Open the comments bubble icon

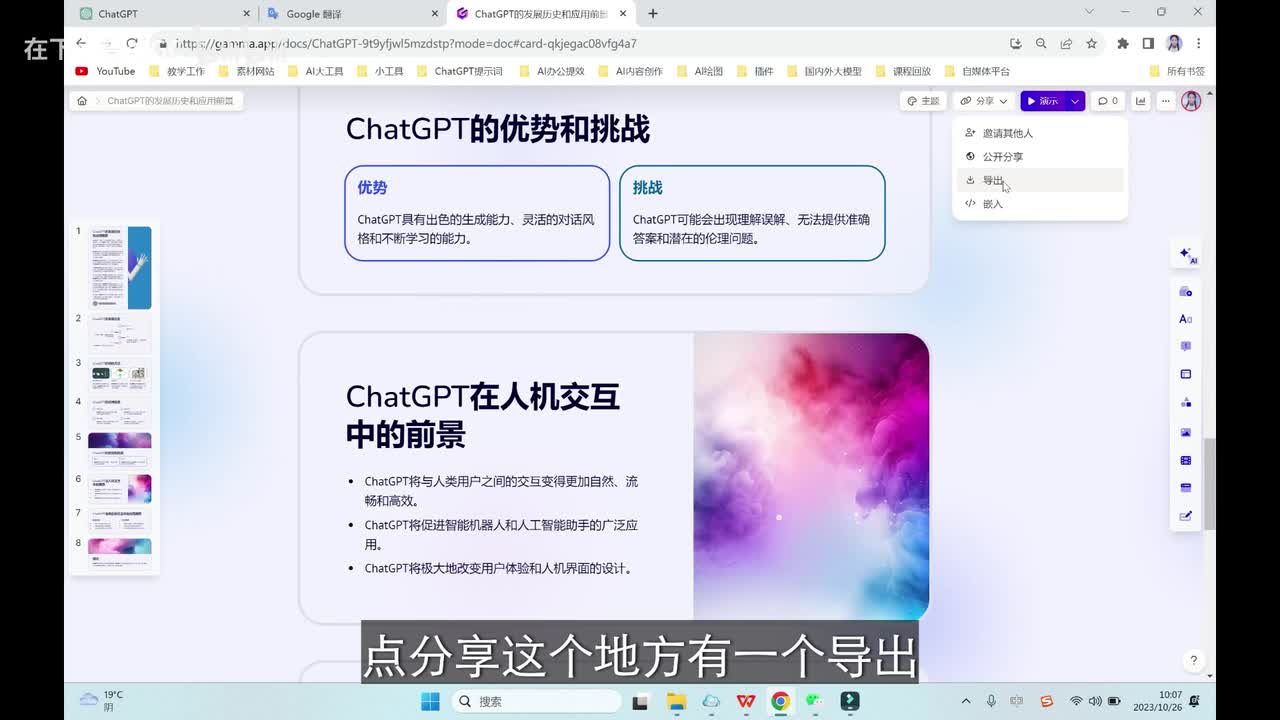[1107, 101]
